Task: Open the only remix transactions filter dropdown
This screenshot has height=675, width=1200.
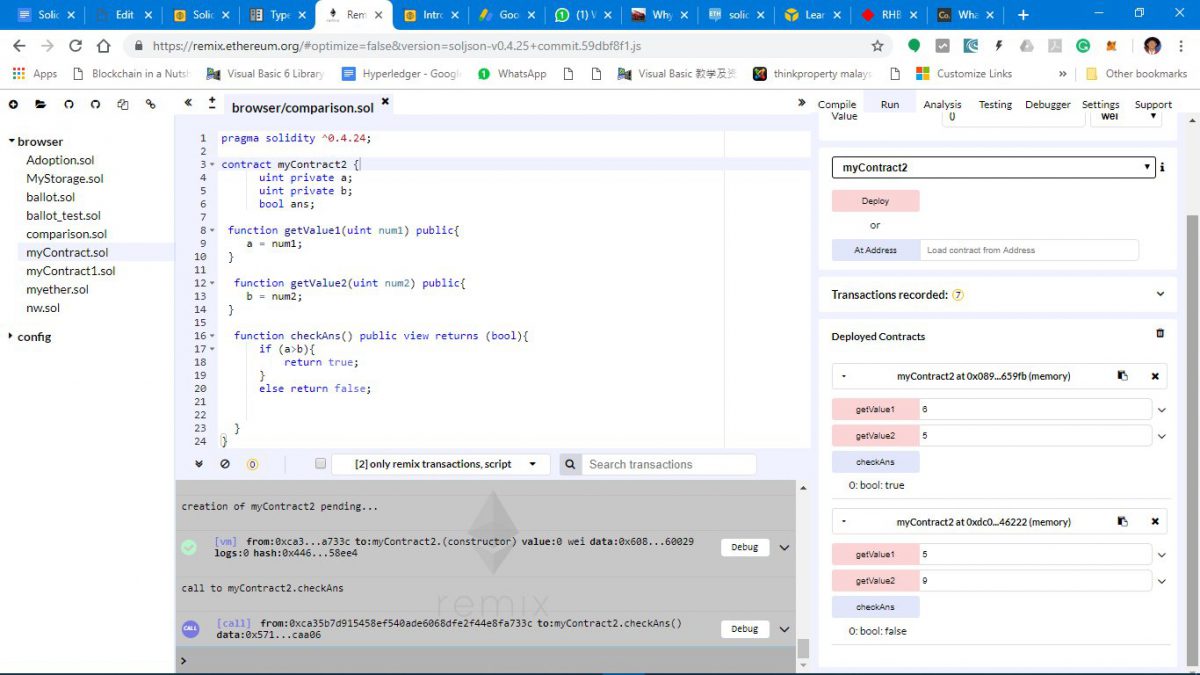Action: tap(440, 464)
